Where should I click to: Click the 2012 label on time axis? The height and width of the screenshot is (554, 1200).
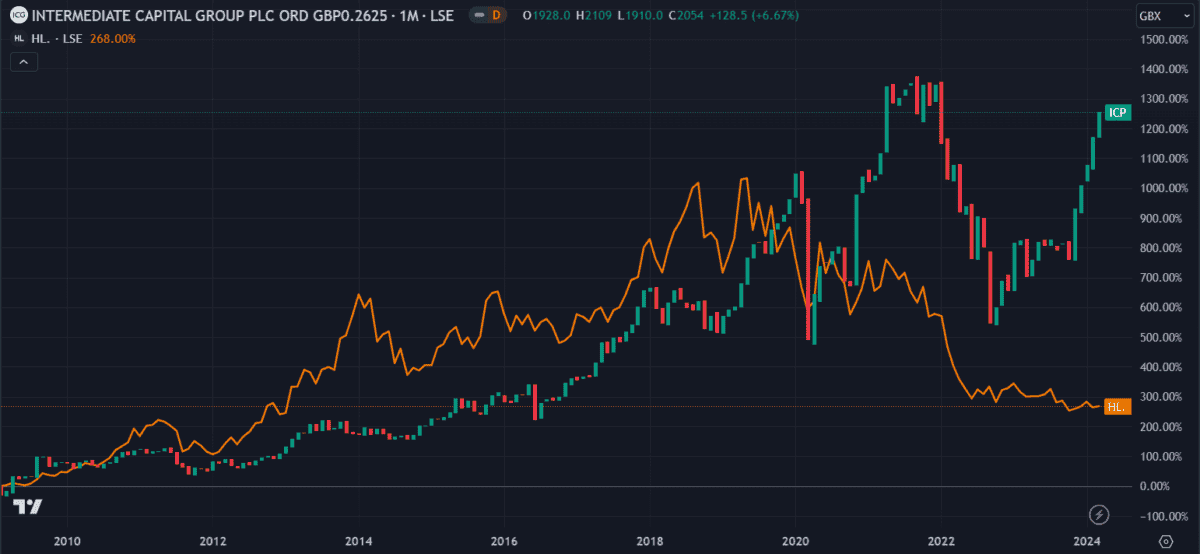212,541
